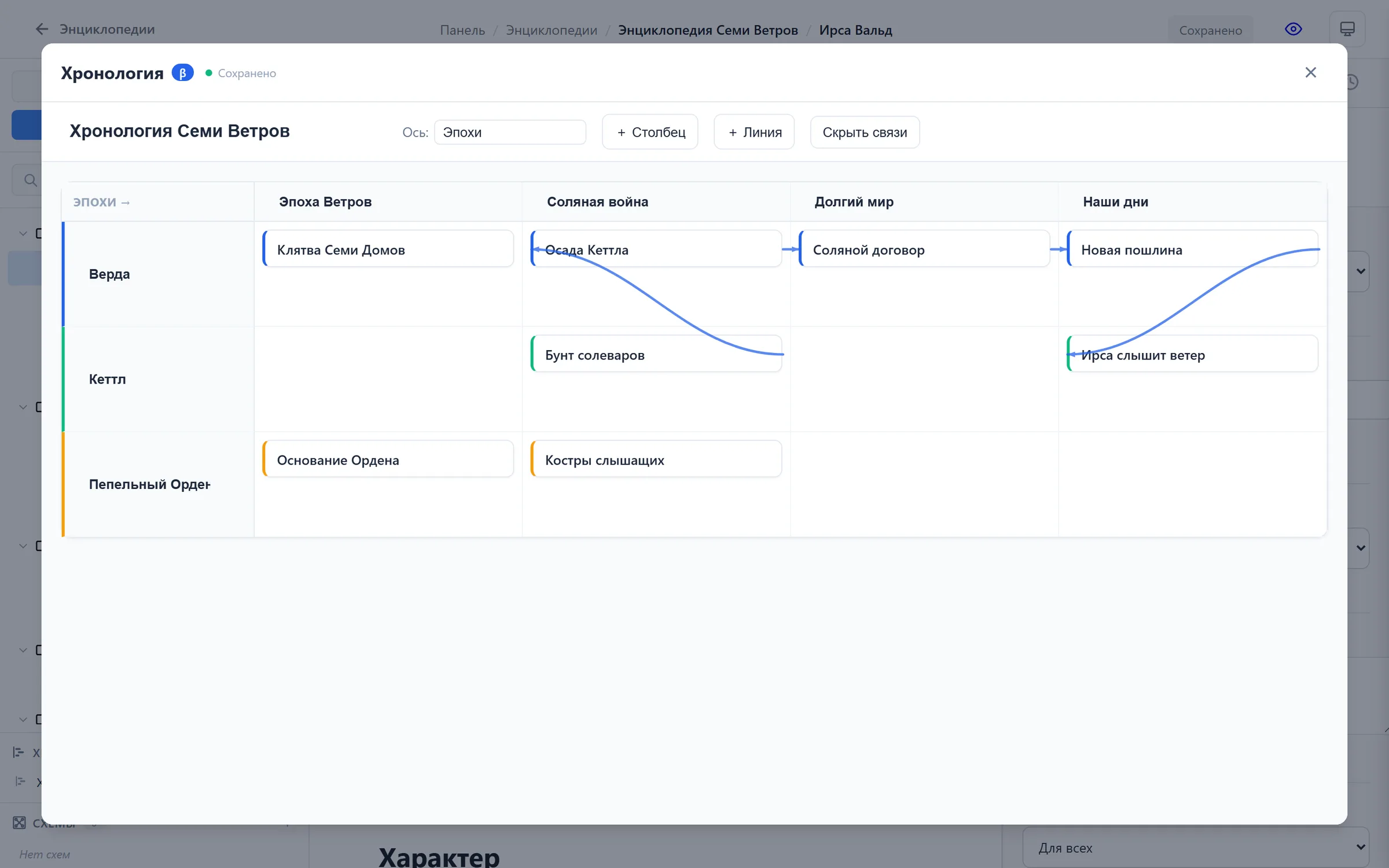Screen dimensions: 1389x868
Task: Click the Панель breadcrumb link
Action: pos(462,30)
